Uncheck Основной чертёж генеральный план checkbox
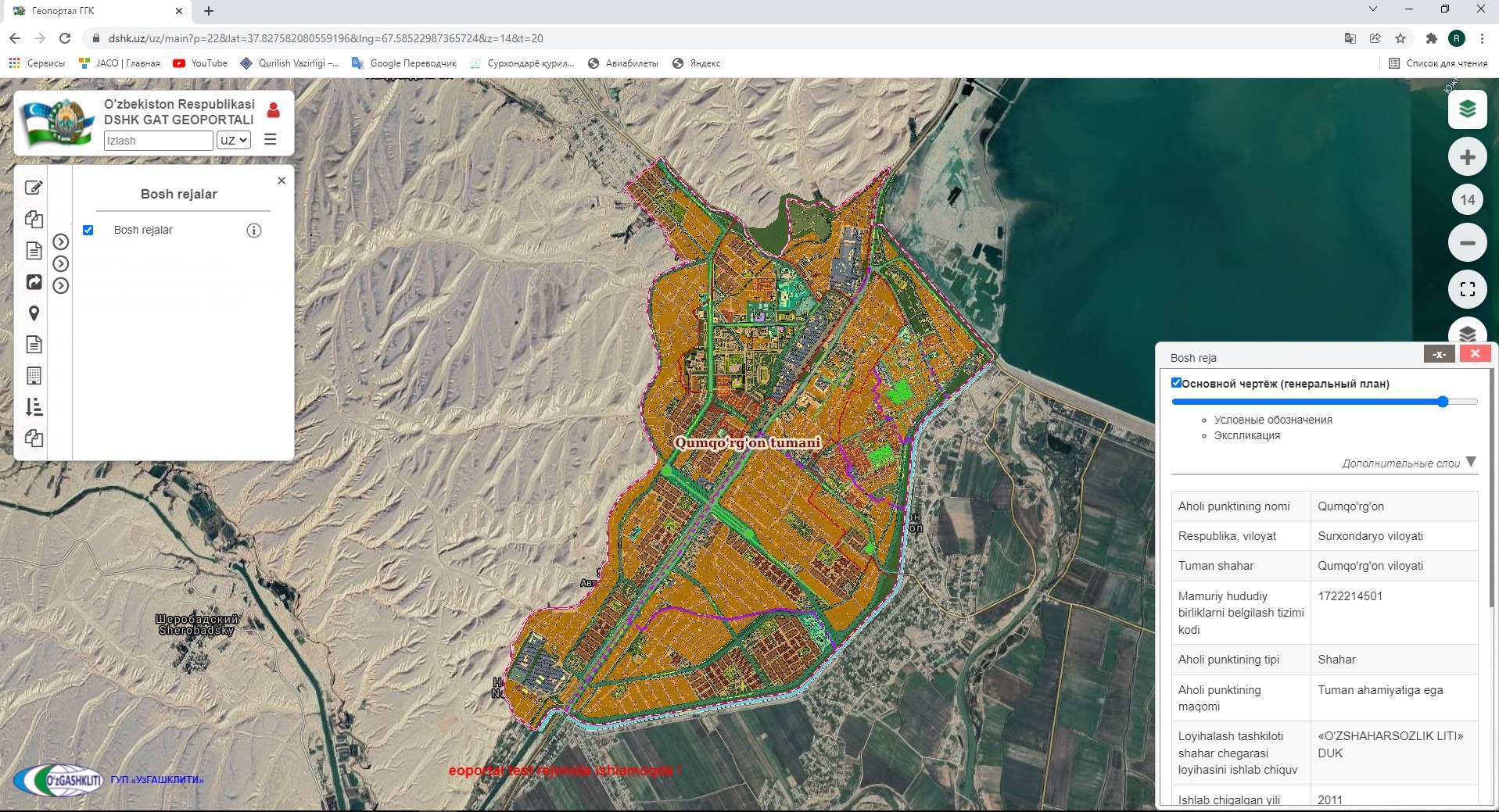The height and width of the screenshot is (812, 1499). 1176,383
